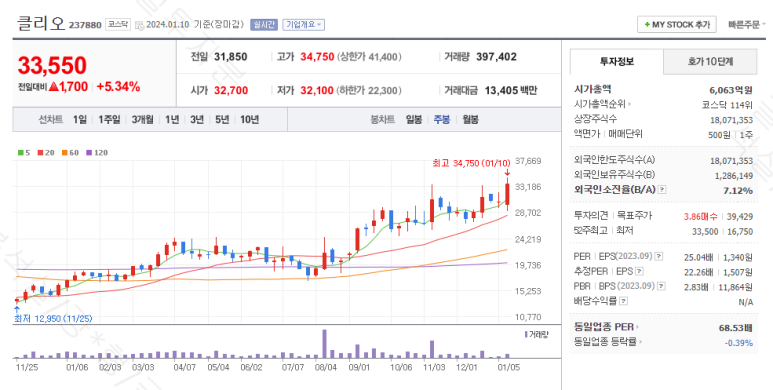Click the plus icon on MY STOCK 추가
Image resolution: width=773 pixels, height=390 pixels.
click(x=647, y=24)
